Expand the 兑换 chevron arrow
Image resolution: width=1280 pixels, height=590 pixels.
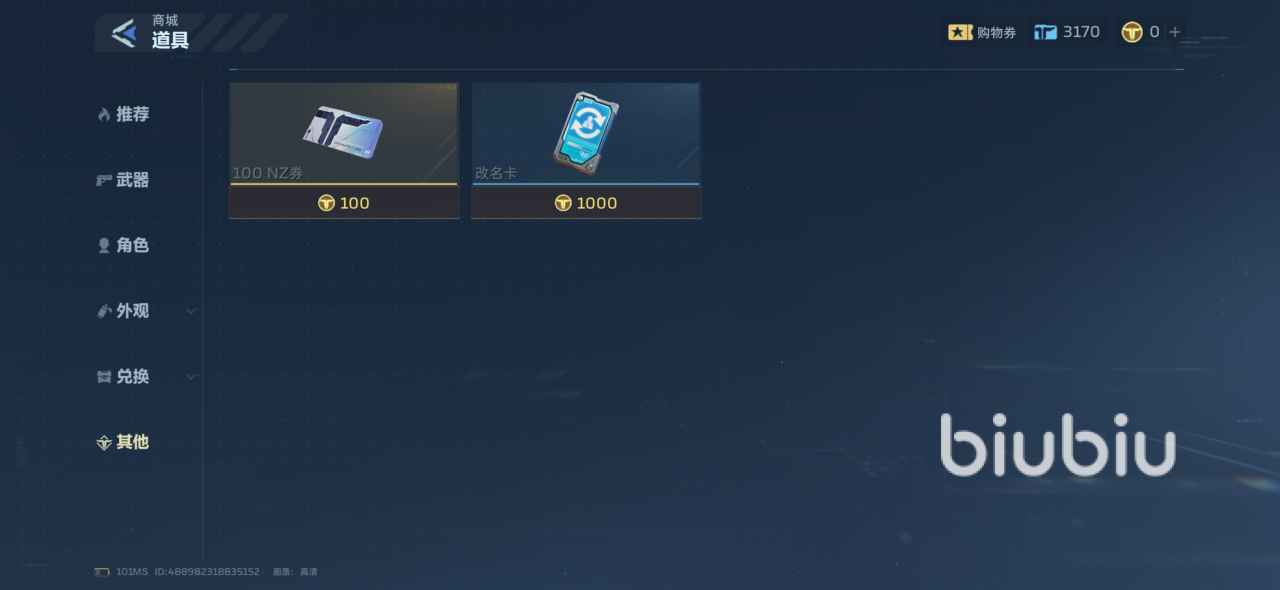pos(191,377)
